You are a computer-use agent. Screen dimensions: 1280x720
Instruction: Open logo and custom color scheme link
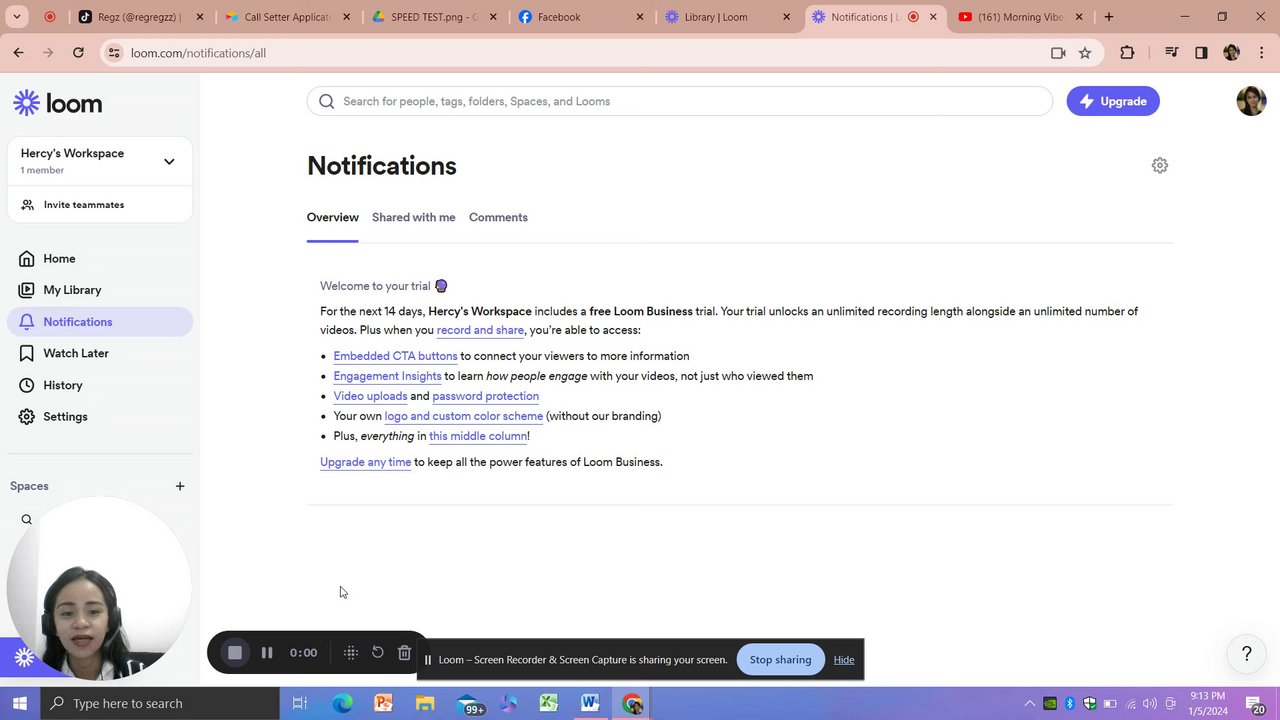coord(464,416)
